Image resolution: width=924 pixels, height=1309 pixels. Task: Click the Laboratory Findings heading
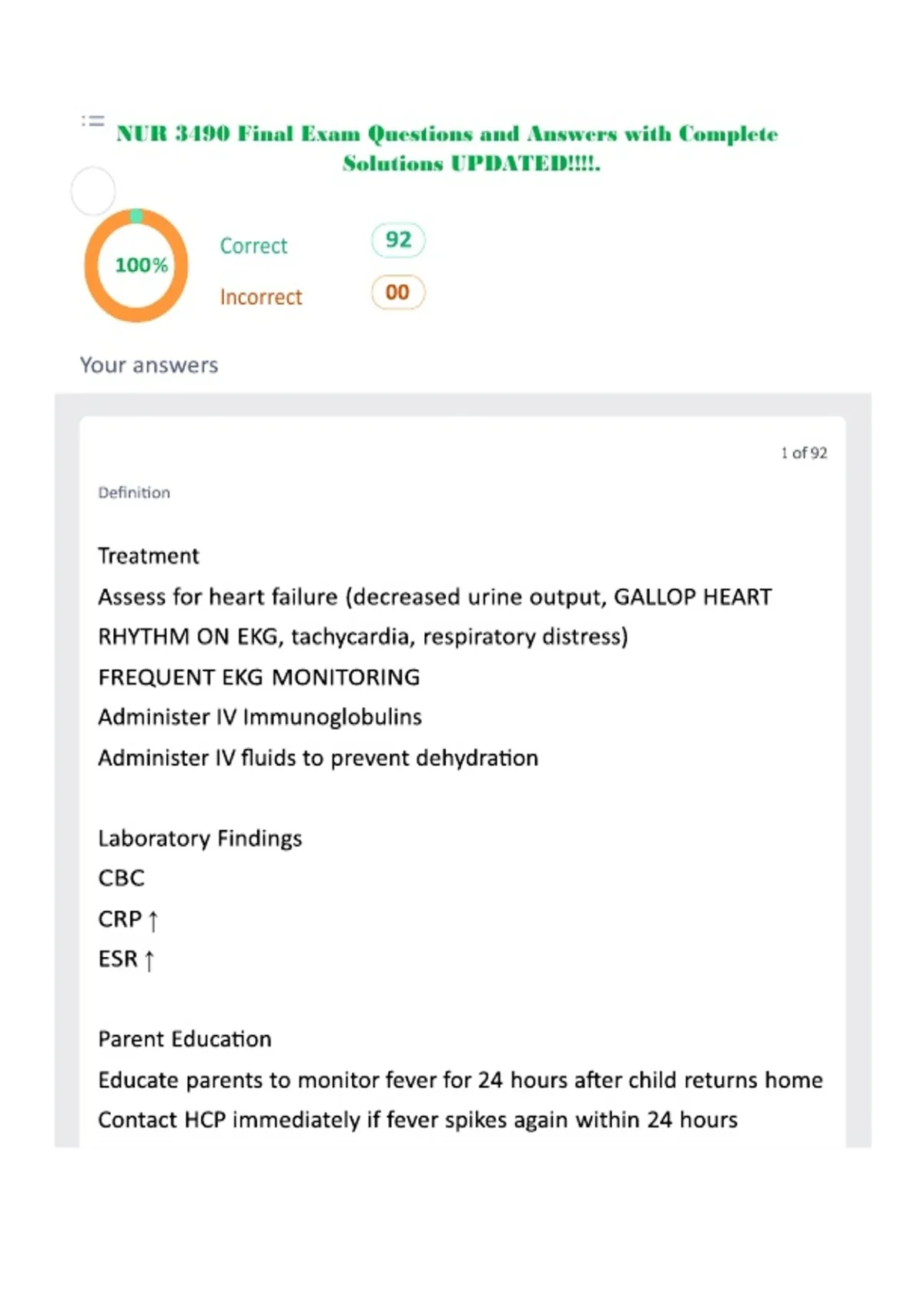point(200,839)
